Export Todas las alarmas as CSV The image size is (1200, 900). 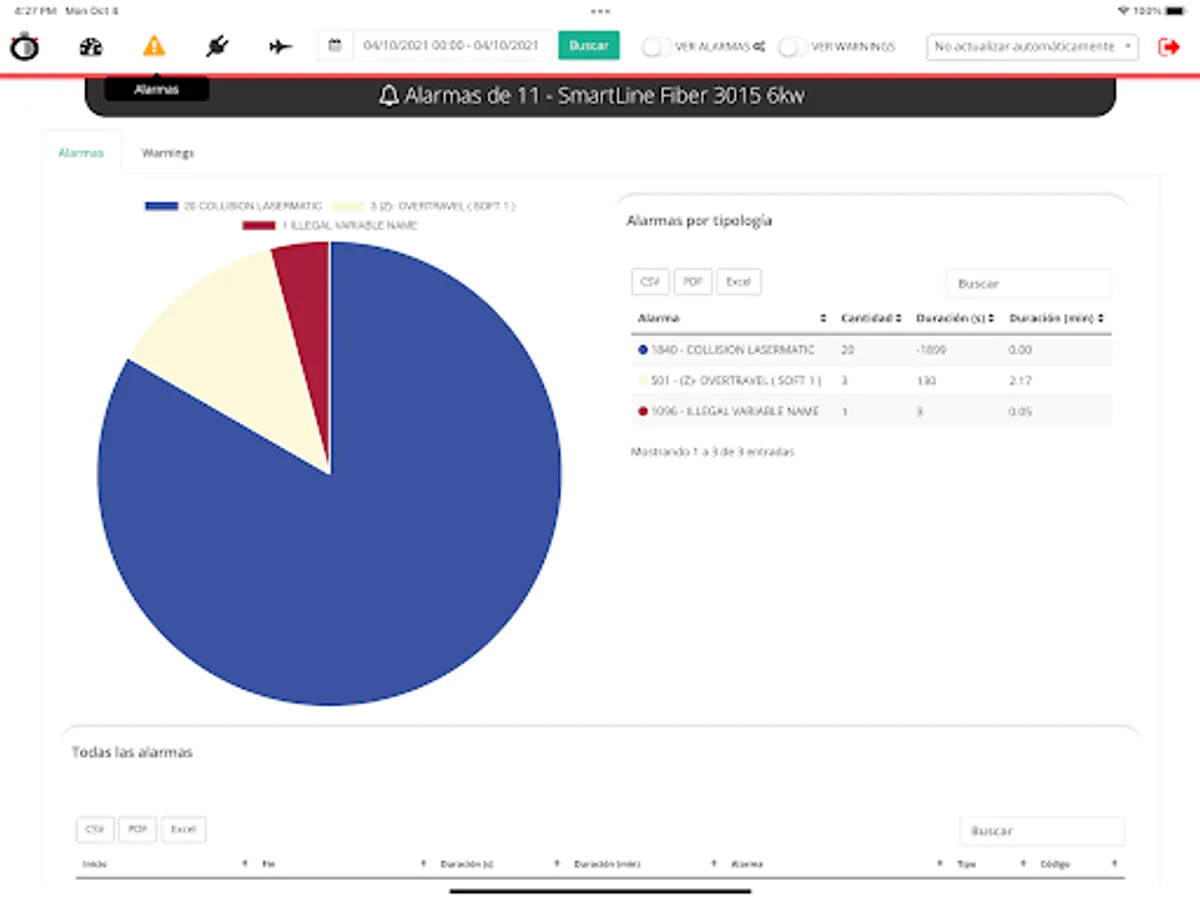pyautogui.click(x=95, y=829)
